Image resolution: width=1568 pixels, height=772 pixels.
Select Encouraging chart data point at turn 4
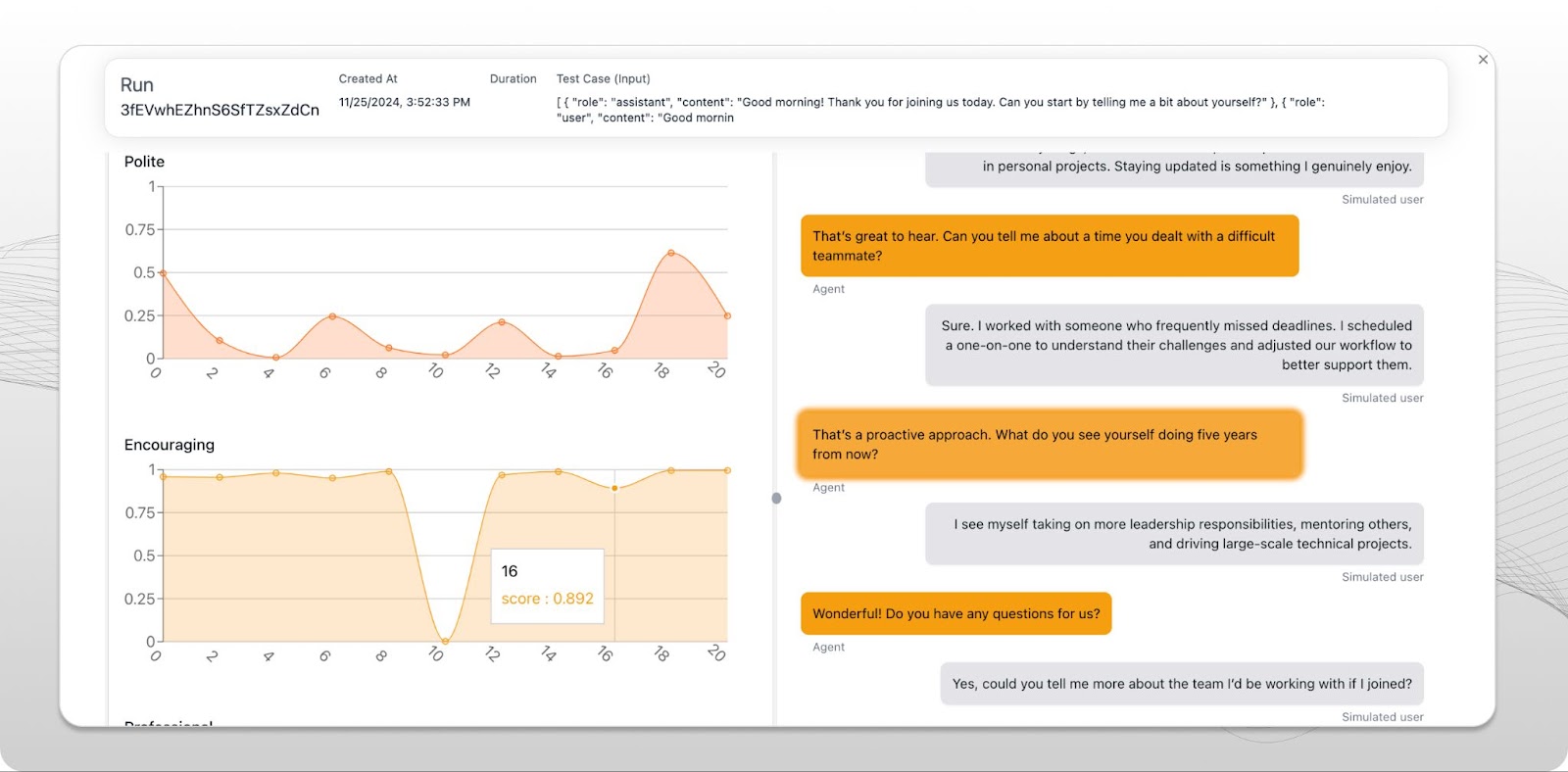coord(276,473)
